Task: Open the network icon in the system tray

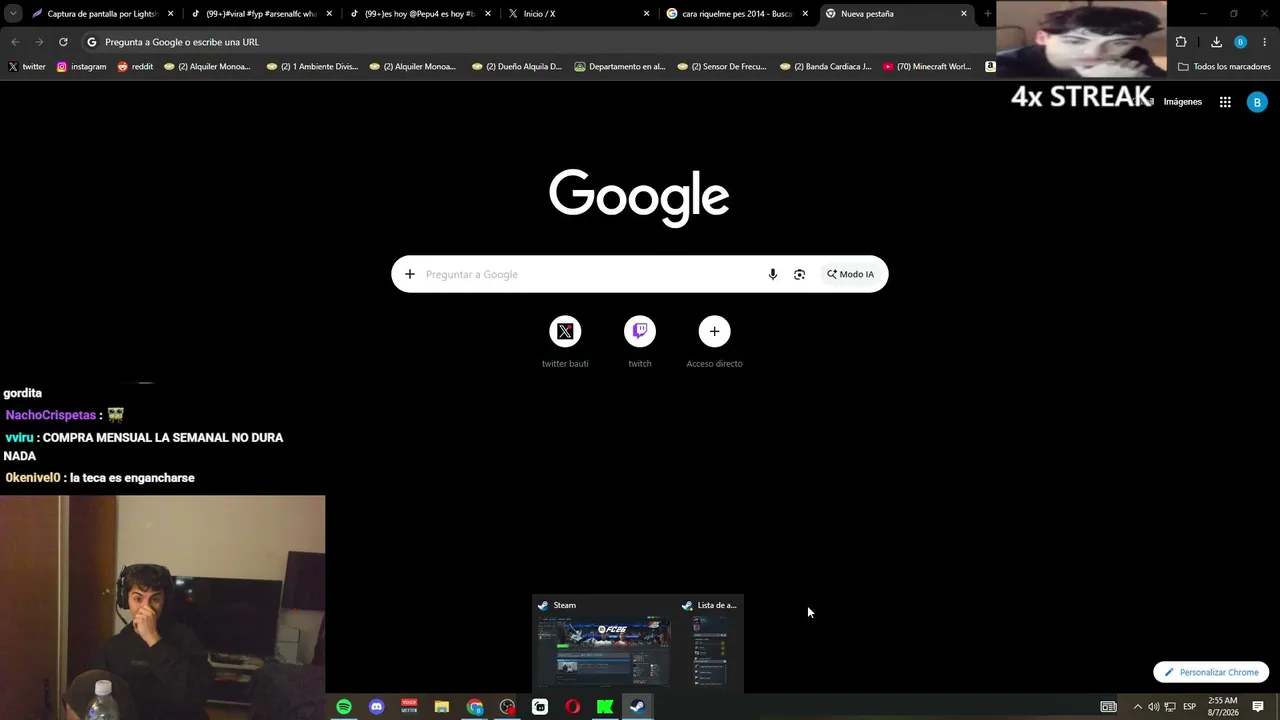Action: [1170, 707]
